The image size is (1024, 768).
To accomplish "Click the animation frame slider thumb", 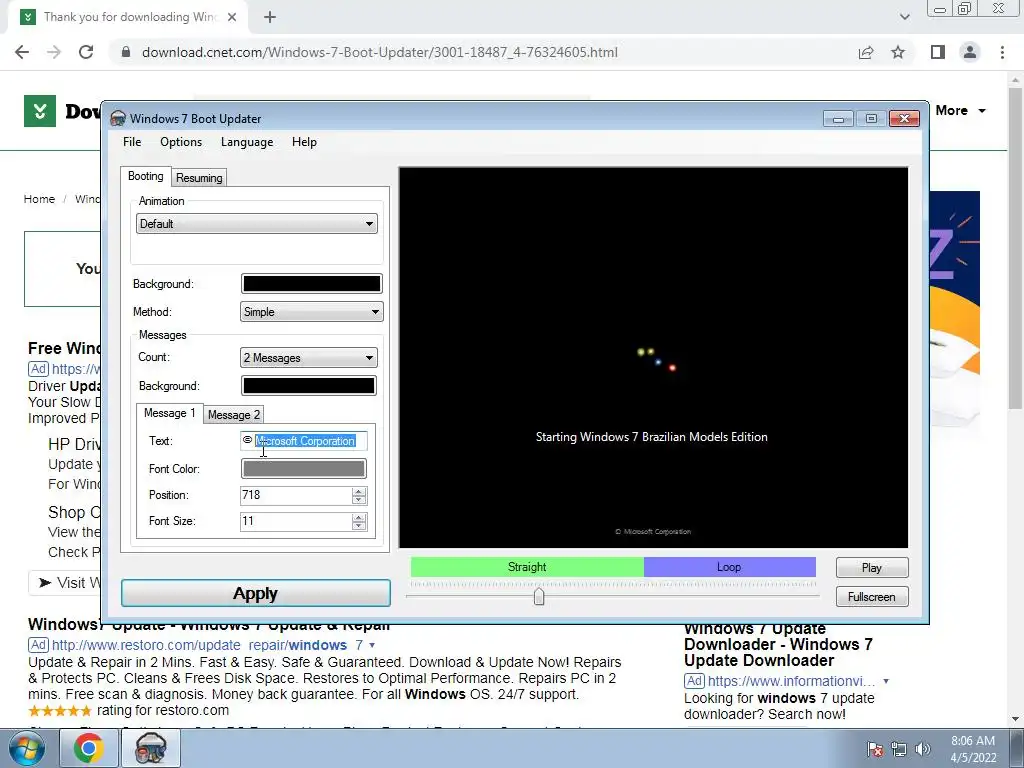I will 539,596.
